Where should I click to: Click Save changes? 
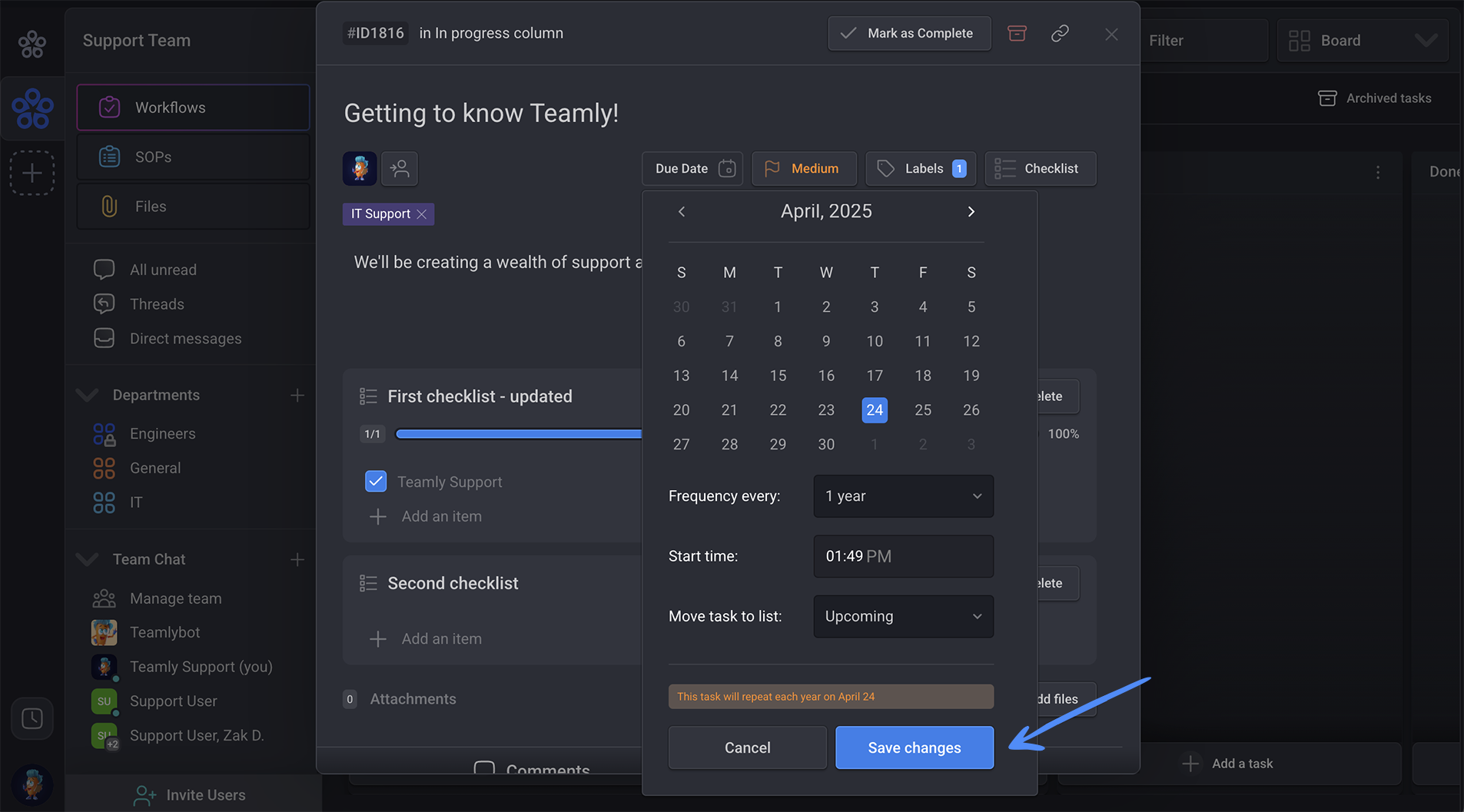(x=915, y=747)
